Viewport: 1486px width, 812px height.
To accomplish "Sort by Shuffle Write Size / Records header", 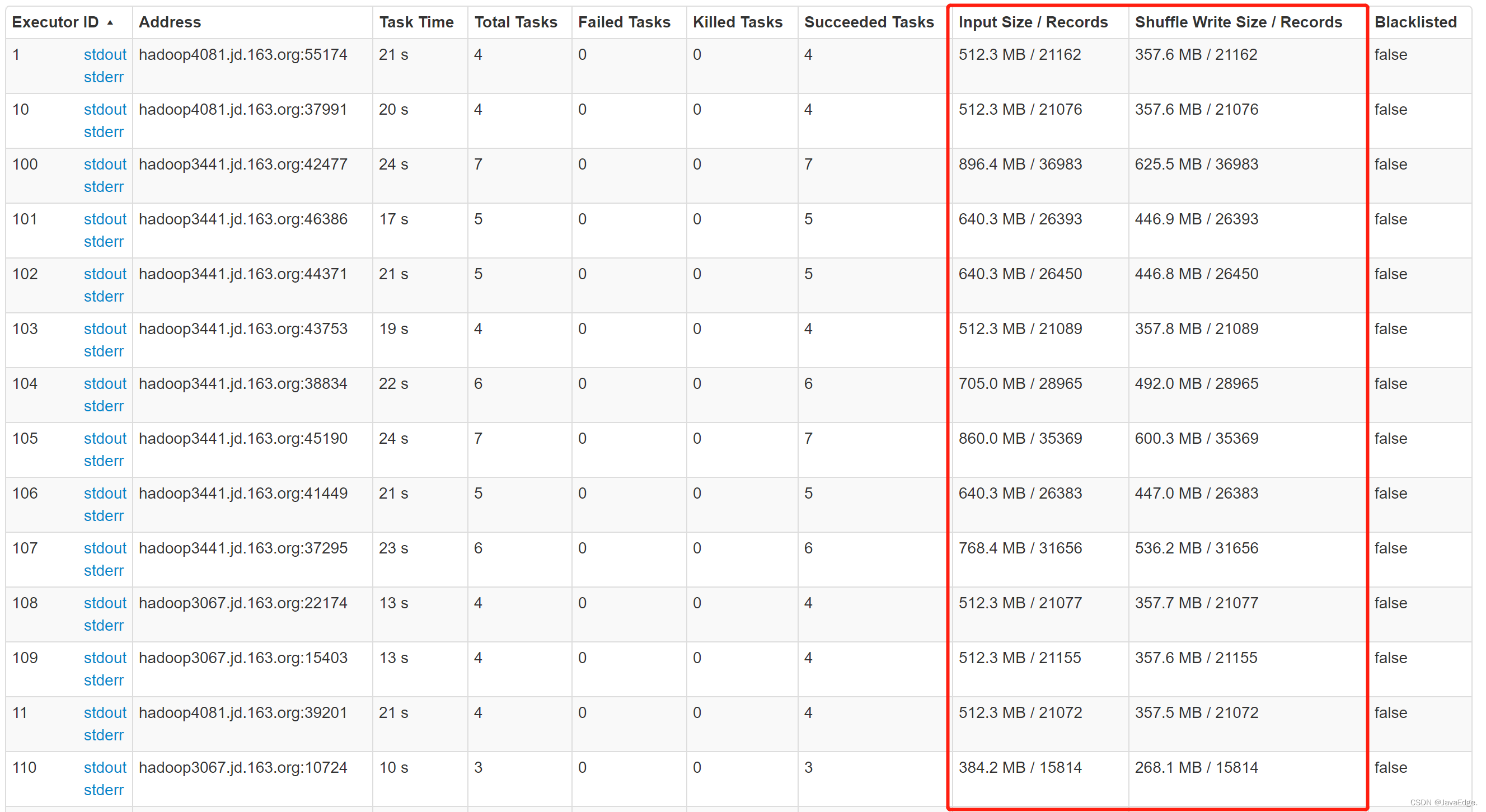I will [x=1238, y=22].
